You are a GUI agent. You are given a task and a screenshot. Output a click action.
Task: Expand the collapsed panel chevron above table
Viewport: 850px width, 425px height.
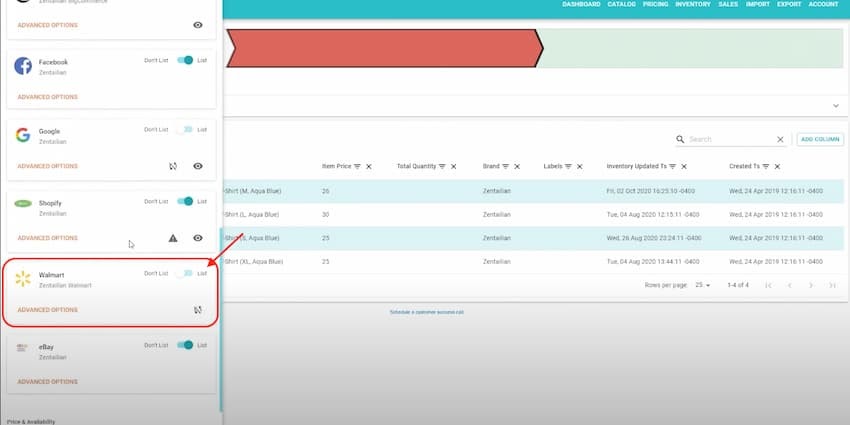point(836,106)
